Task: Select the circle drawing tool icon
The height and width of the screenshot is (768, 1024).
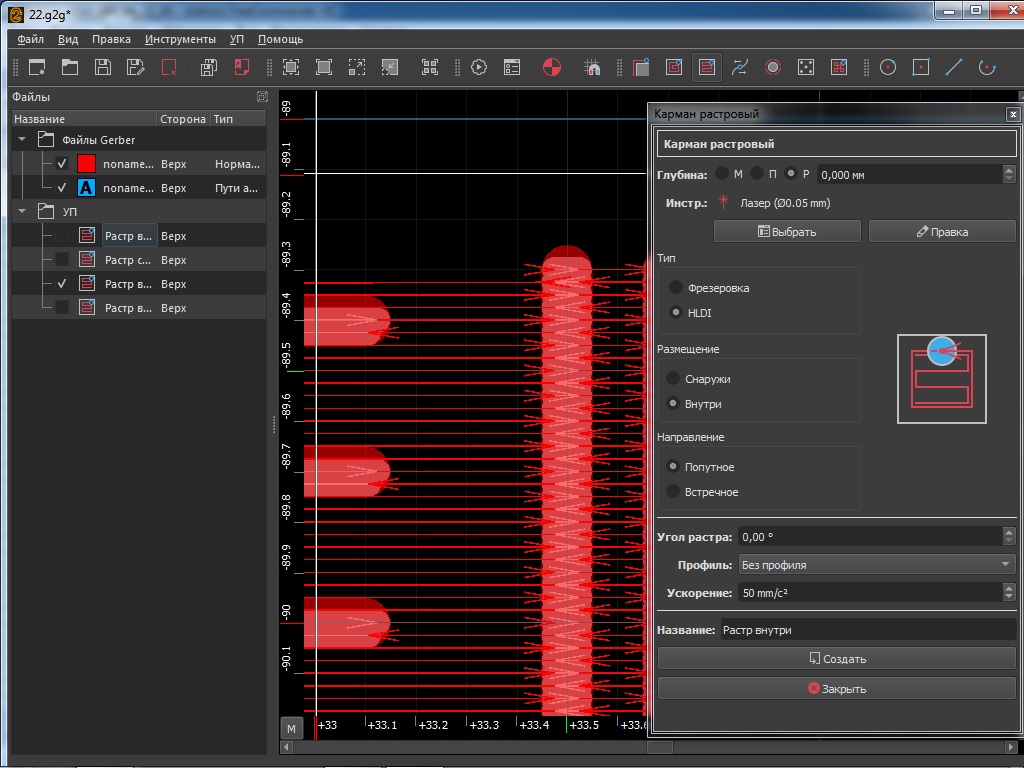Action: click(x=887, y=68)
